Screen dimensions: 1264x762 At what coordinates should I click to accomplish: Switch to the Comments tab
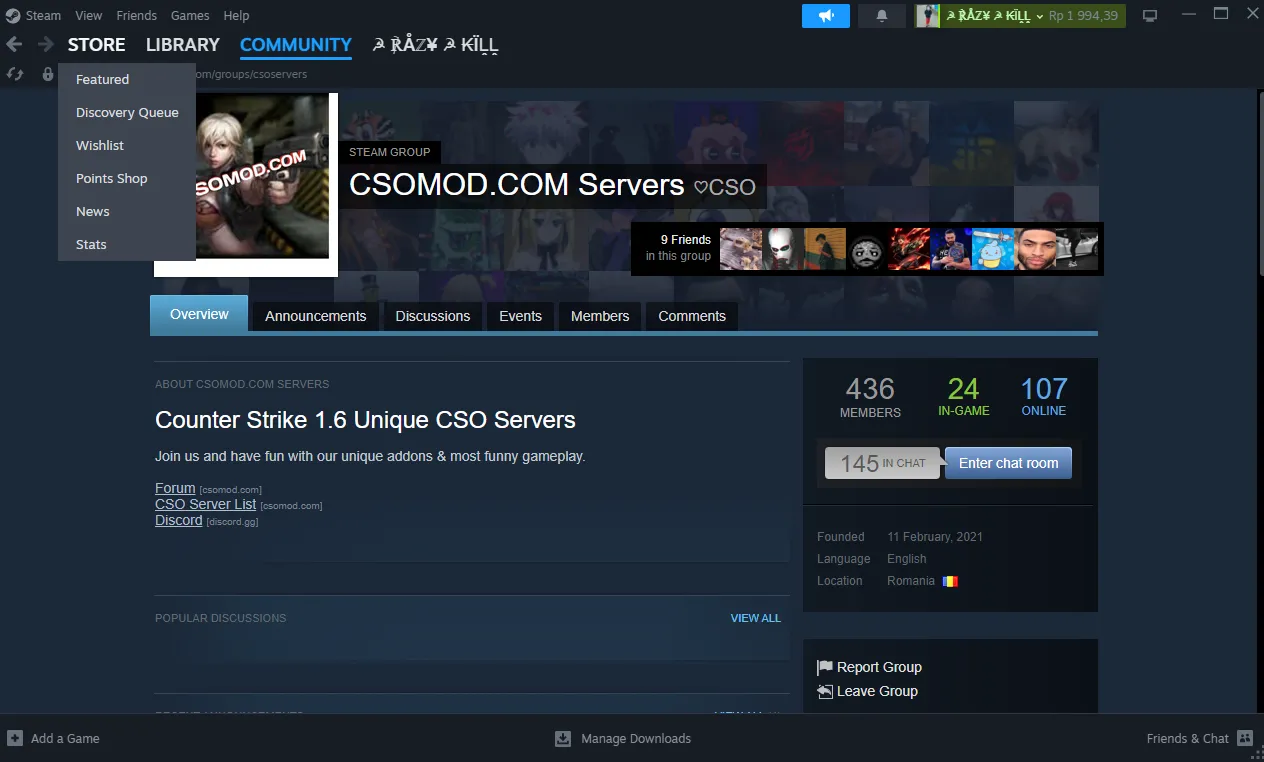pos(692,316)
